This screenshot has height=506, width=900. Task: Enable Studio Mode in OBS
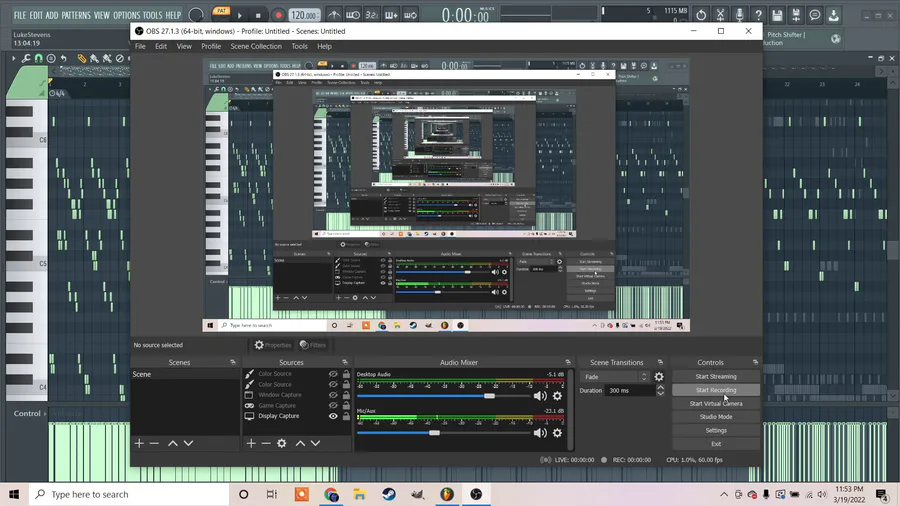[x=716, y=417]
